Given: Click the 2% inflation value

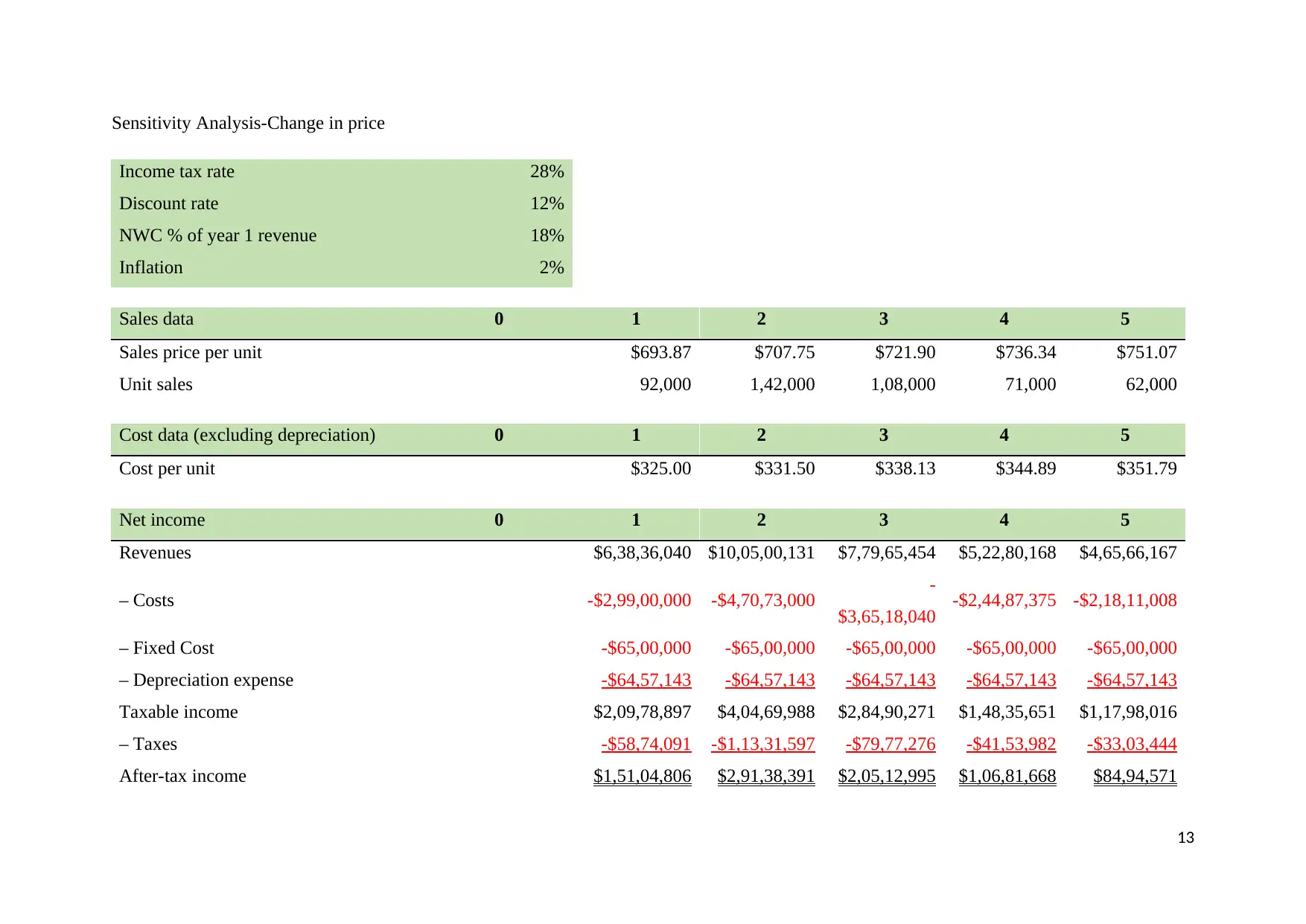Looking at the screenshot, I should (x=552, y=267).
